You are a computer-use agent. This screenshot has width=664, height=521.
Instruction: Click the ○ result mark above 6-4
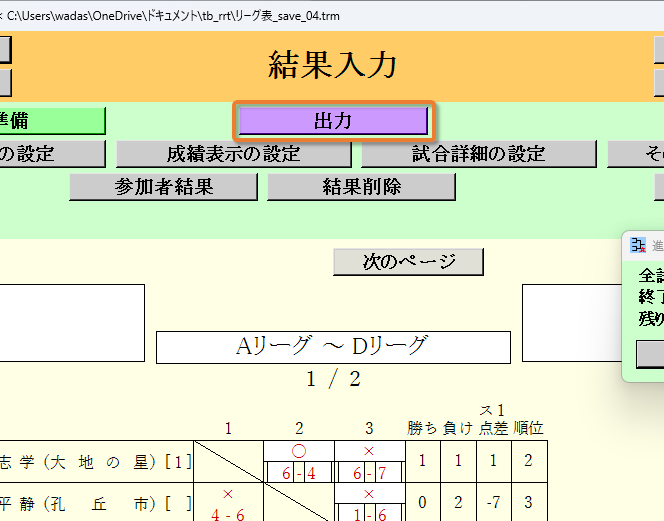pos(299,451)
